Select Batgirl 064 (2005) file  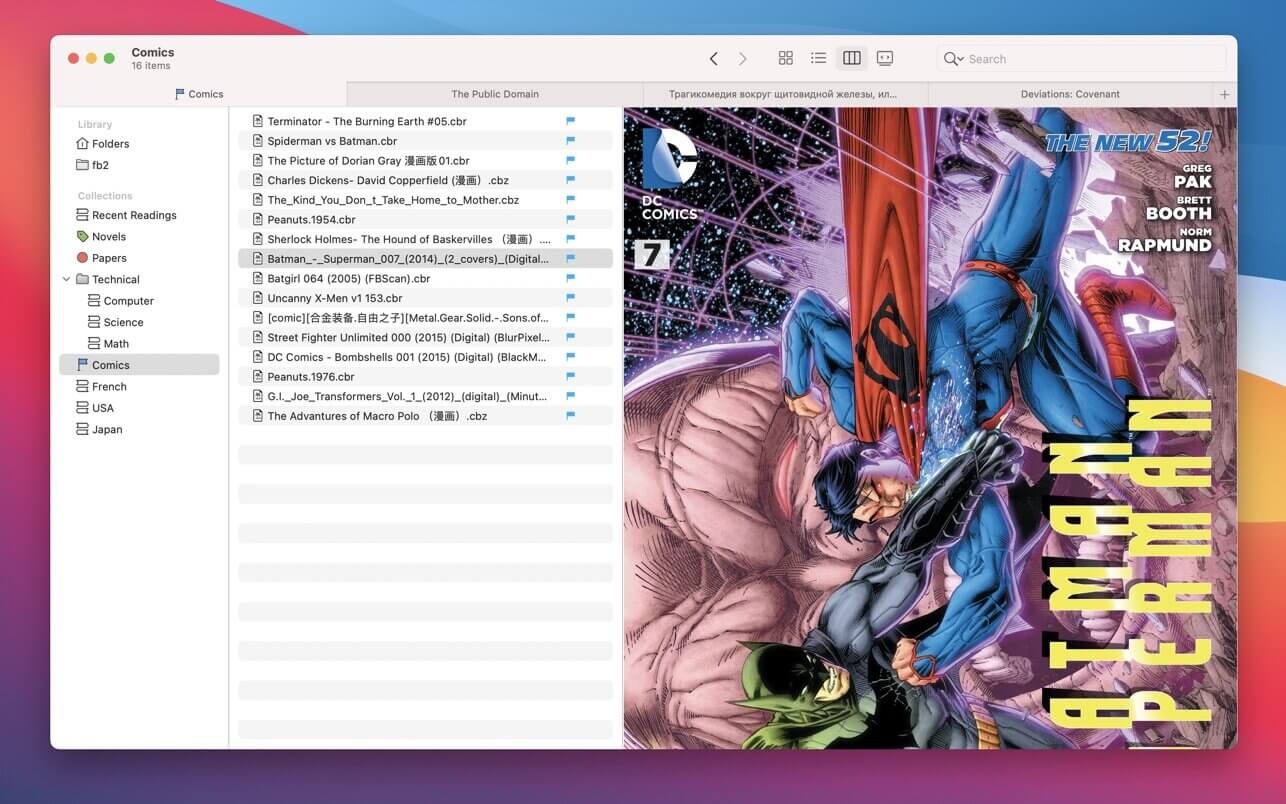tap(348, 279)
